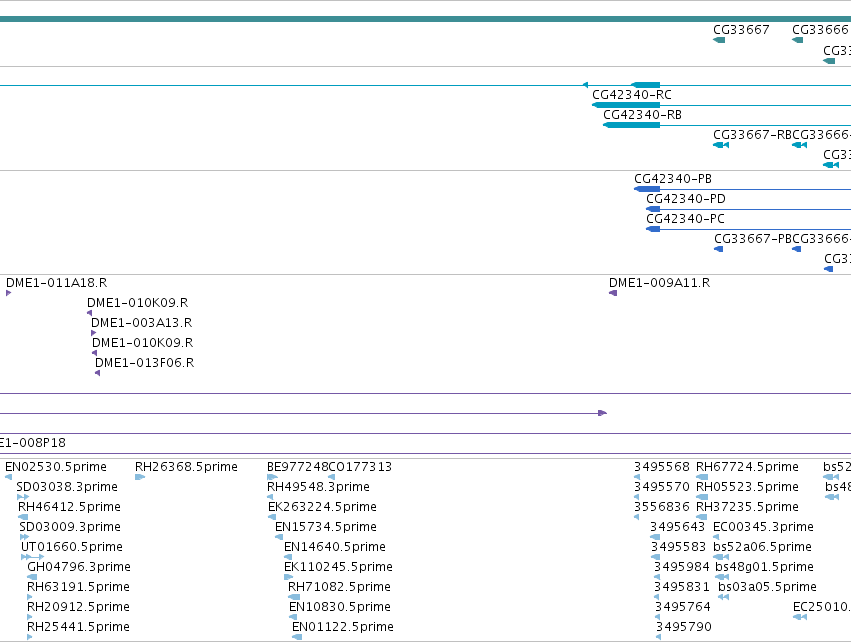Select the DME1-003A13.R feature label
The height and width of the screenshot is (642, 851).
[x=142, y=323]
